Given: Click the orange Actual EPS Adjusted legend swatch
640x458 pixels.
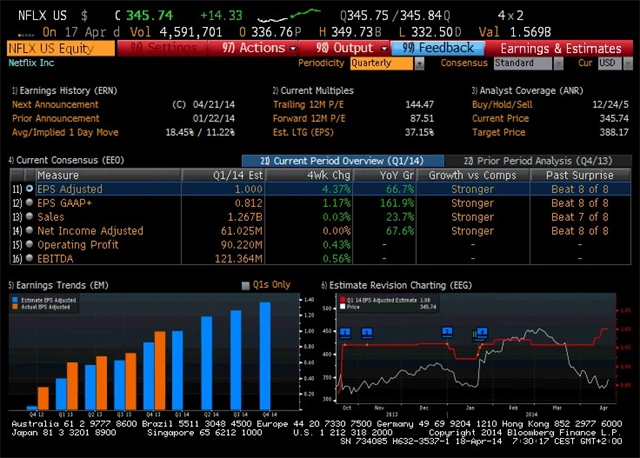Looking at the screenshot, I should click(14, 304).
